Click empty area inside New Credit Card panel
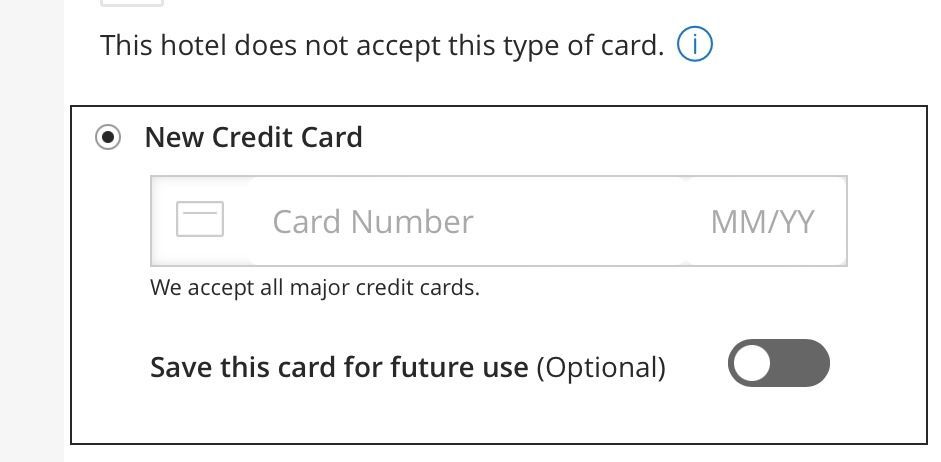This screenshot has height=462, width=941. pyautogui.click(x=480, y=414)
